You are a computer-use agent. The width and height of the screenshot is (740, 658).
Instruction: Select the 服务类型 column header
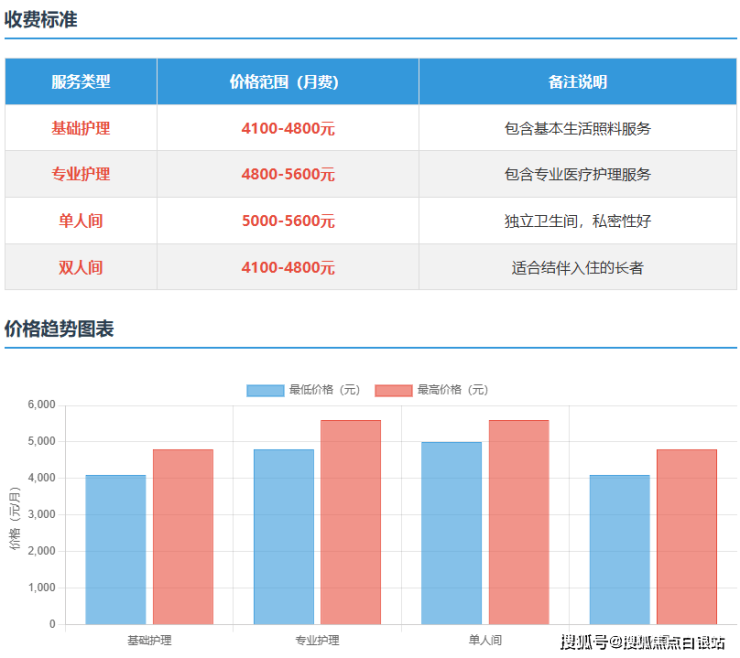[x=81, y=82]
